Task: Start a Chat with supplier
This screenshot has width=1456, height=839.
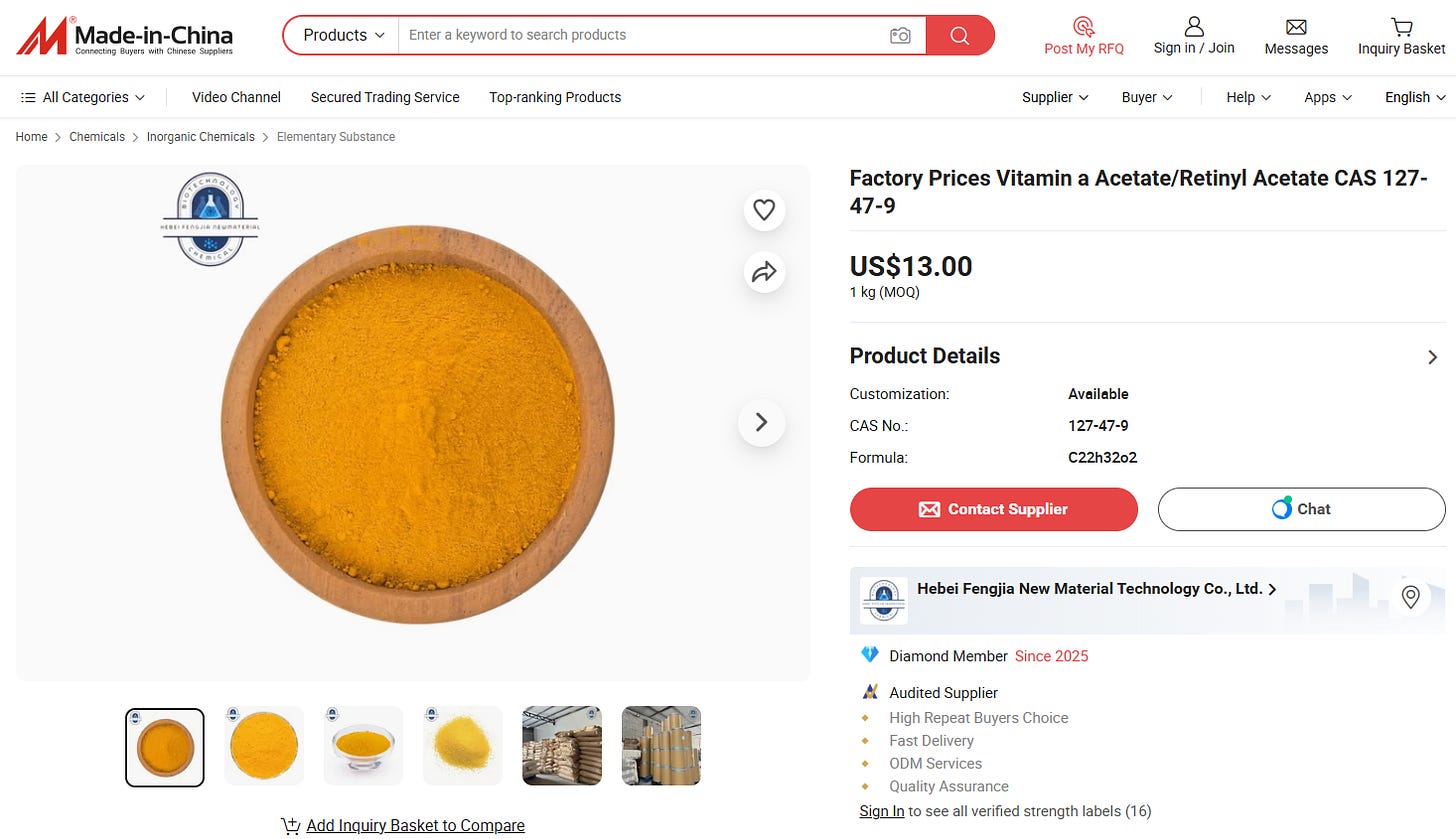Action: [1302, 509]
